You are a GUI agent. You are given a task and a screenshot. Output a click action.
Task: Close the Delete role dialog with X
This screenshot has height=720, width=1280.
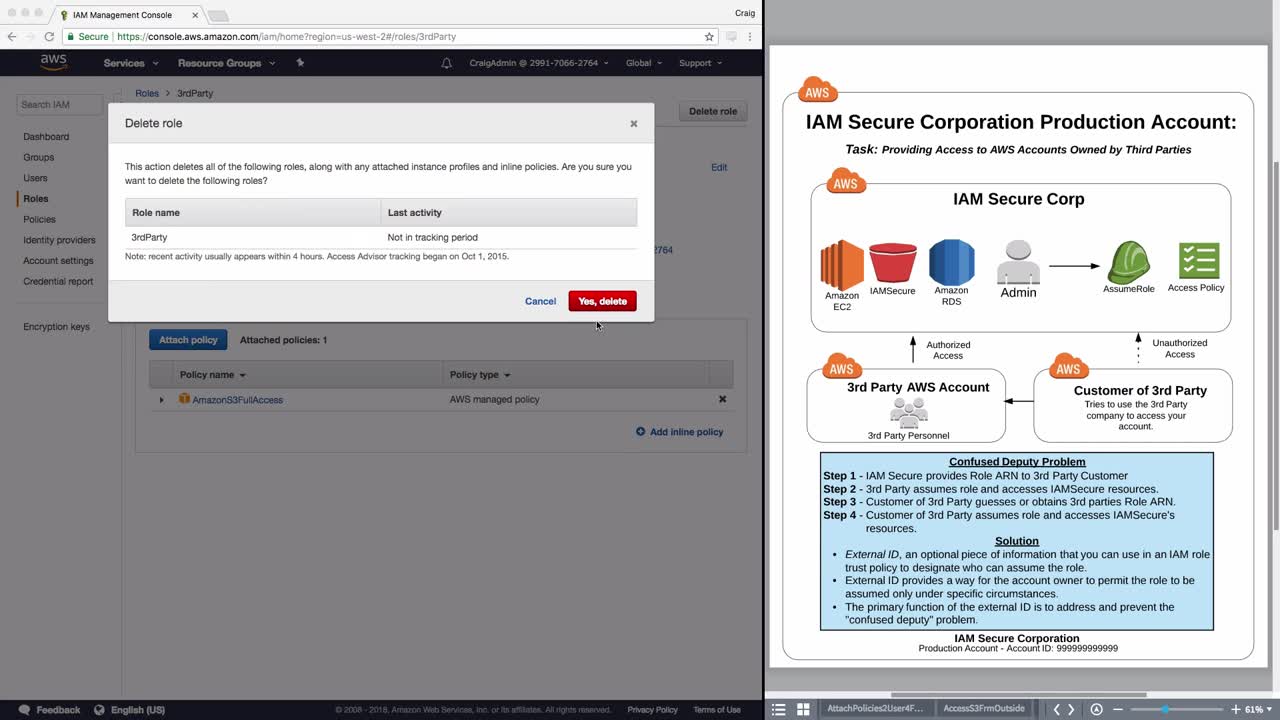coord(633,124)
